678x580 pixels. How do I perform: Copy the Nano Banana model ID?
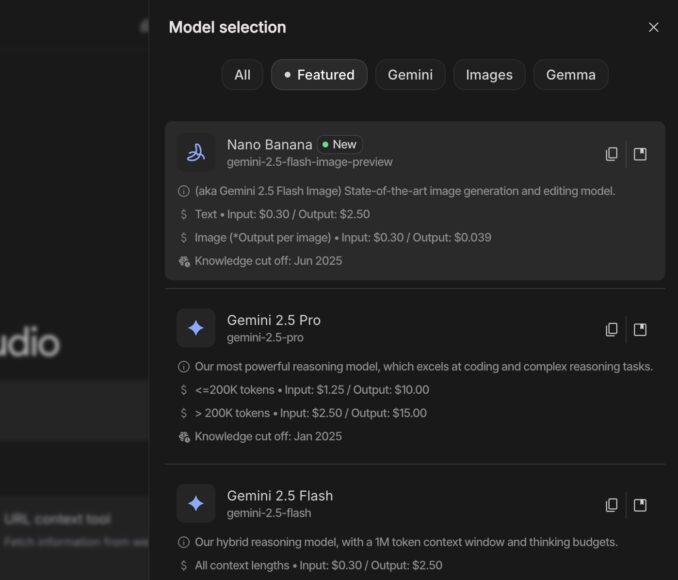(x=611, y=154)
